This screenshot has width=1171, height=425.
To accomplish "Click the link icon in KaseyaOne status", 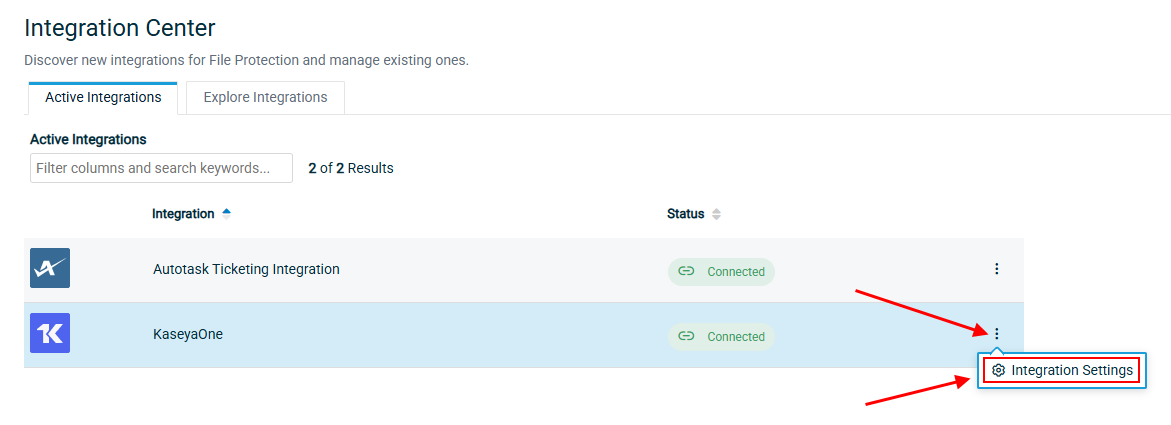I will point(686,336).
